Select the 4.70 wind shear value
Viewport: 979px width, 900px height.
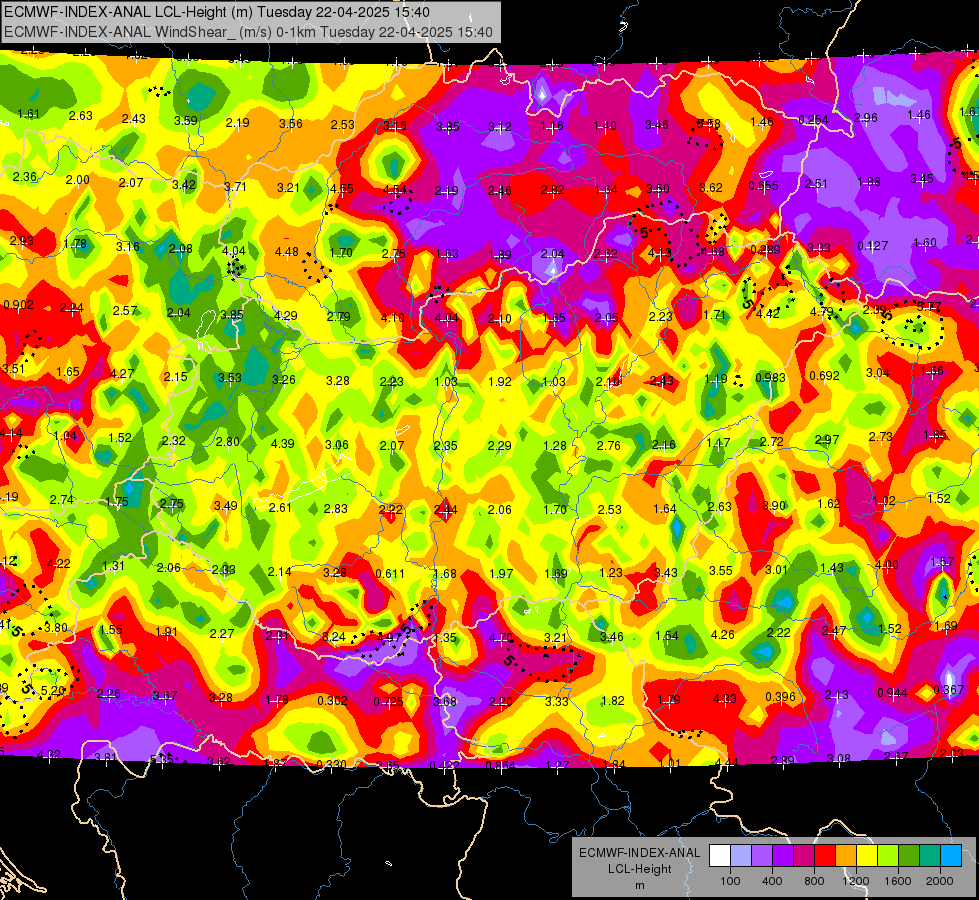[501, 638]
